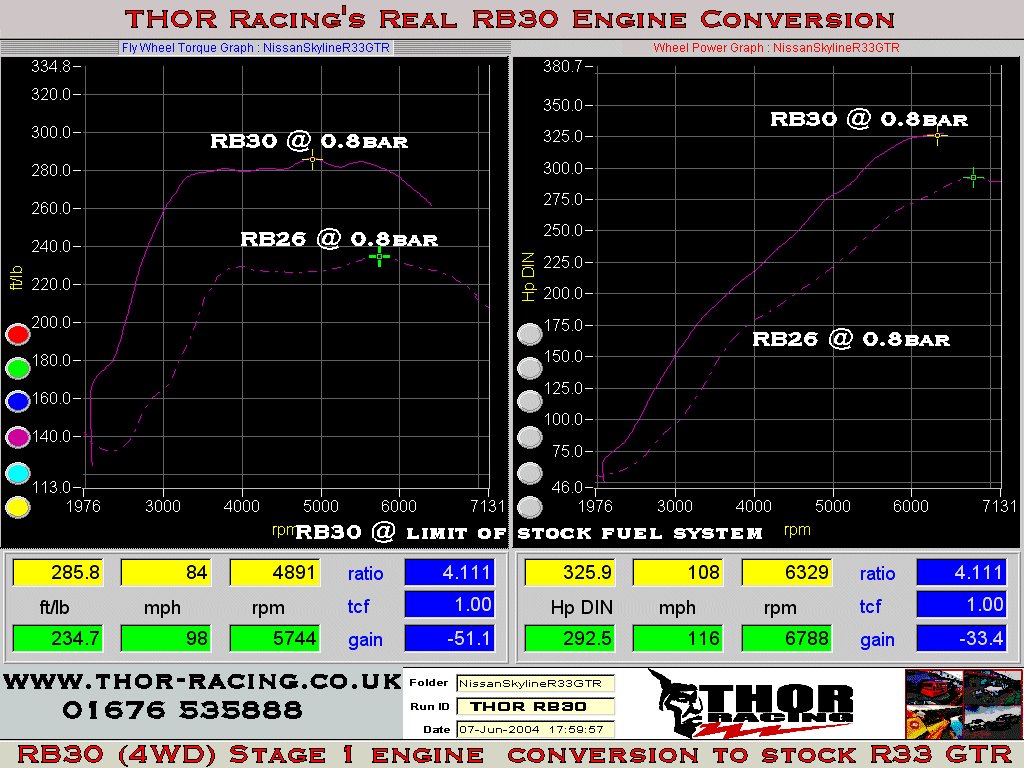
Task: Select the RB30 marker on the torque curve
Action: [x=313, y=159]
